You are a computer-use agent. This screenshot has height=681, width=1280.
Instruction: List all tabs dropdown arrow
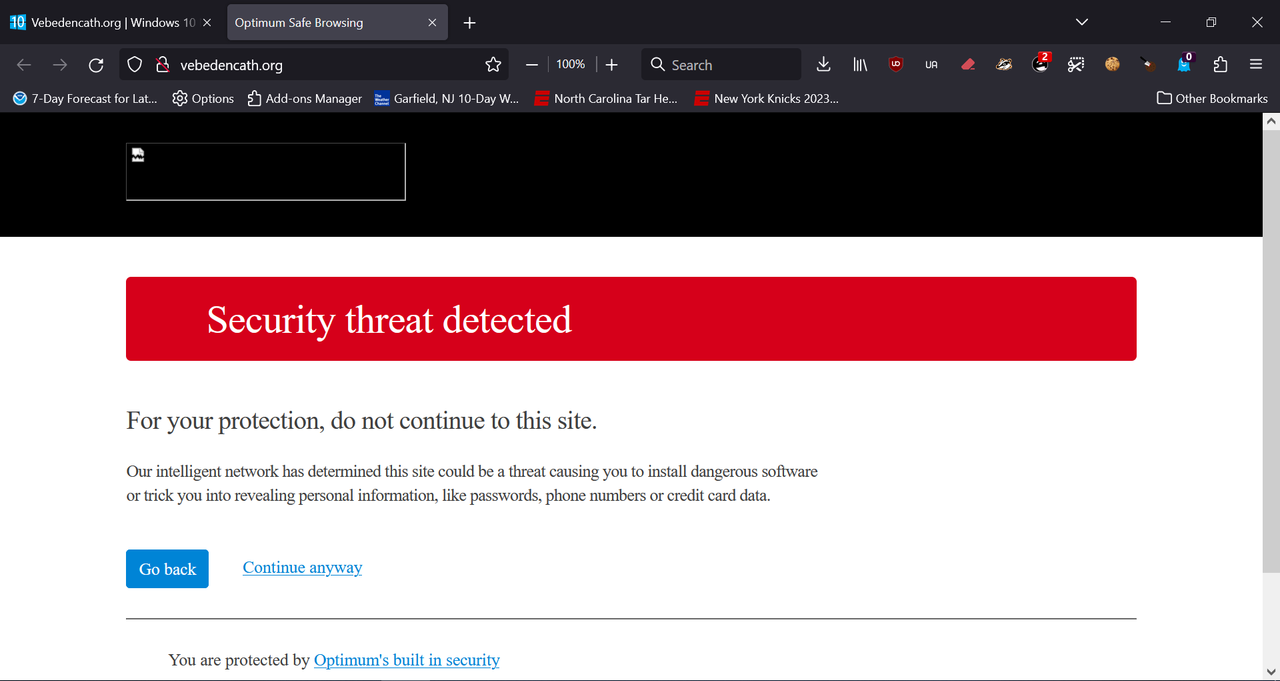[1082, 23]
